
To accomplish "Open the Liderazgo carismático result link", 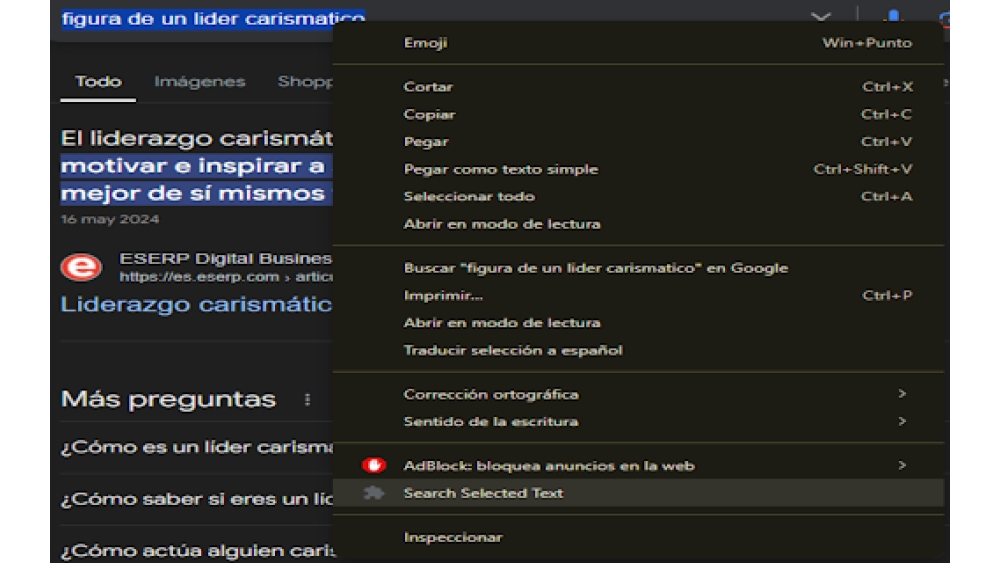I will point(196,304).
